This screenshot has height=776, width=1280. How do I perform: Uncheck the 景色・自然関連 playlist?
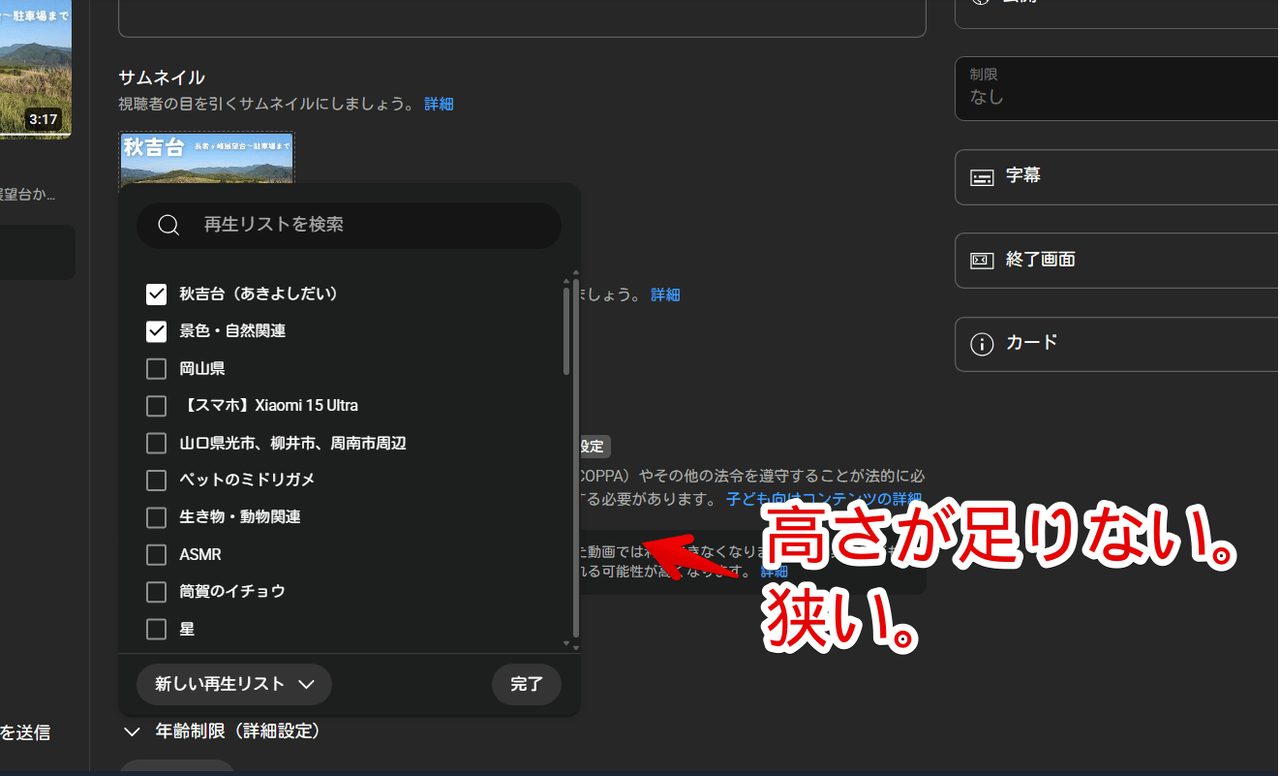(x=156, y=331)
